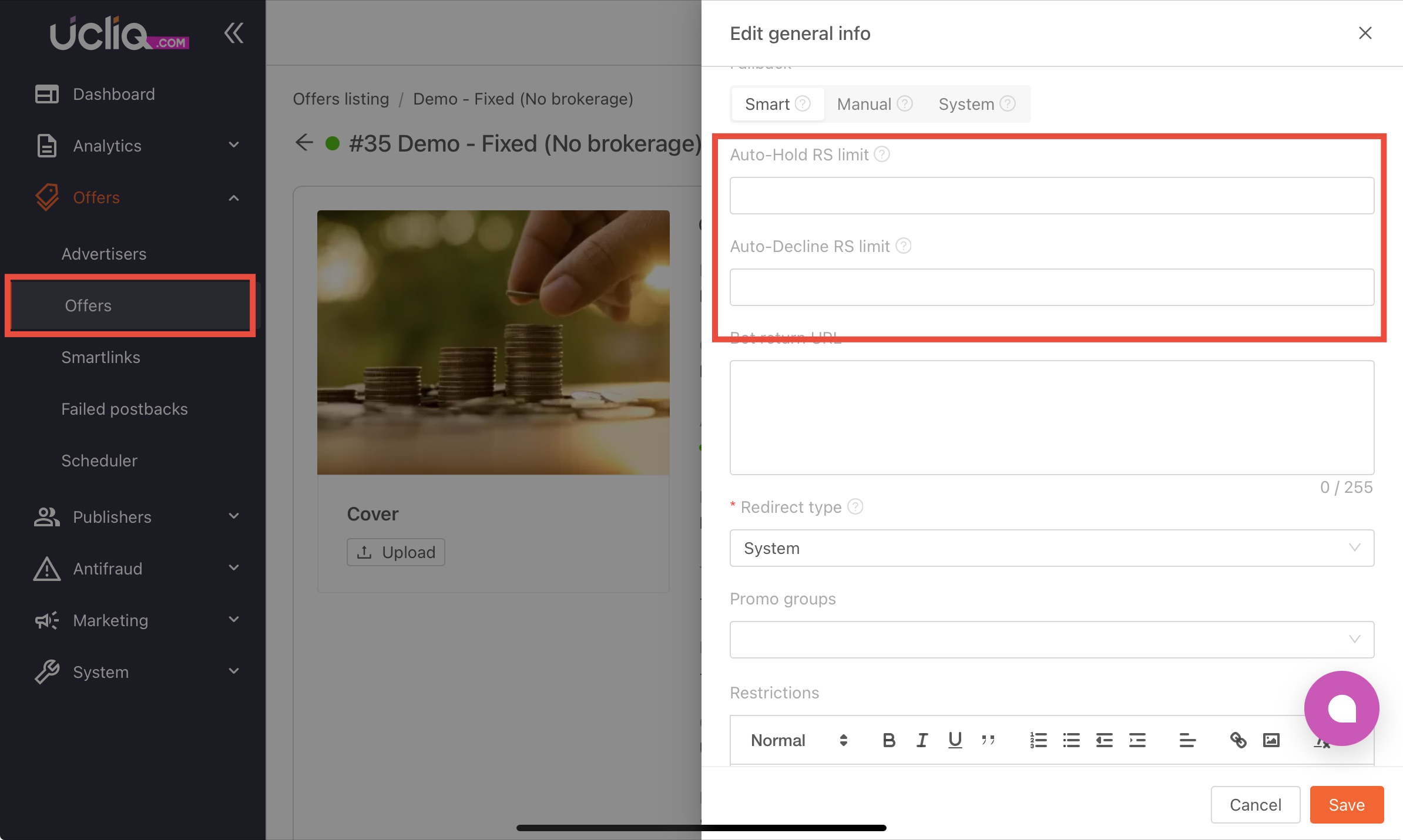
Task: Open Advertisers in the sidebar
Action: click(104, 254)
